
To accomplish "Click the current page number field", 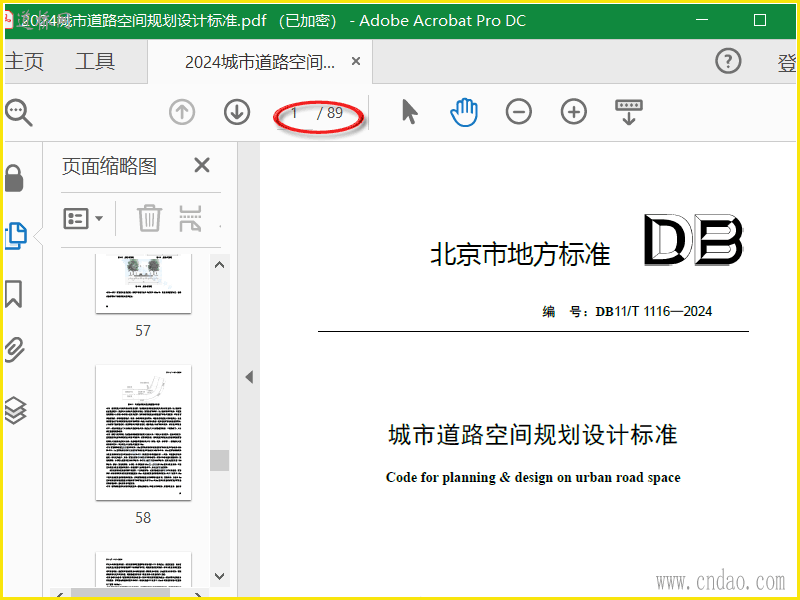I will (x=294, y=113).
